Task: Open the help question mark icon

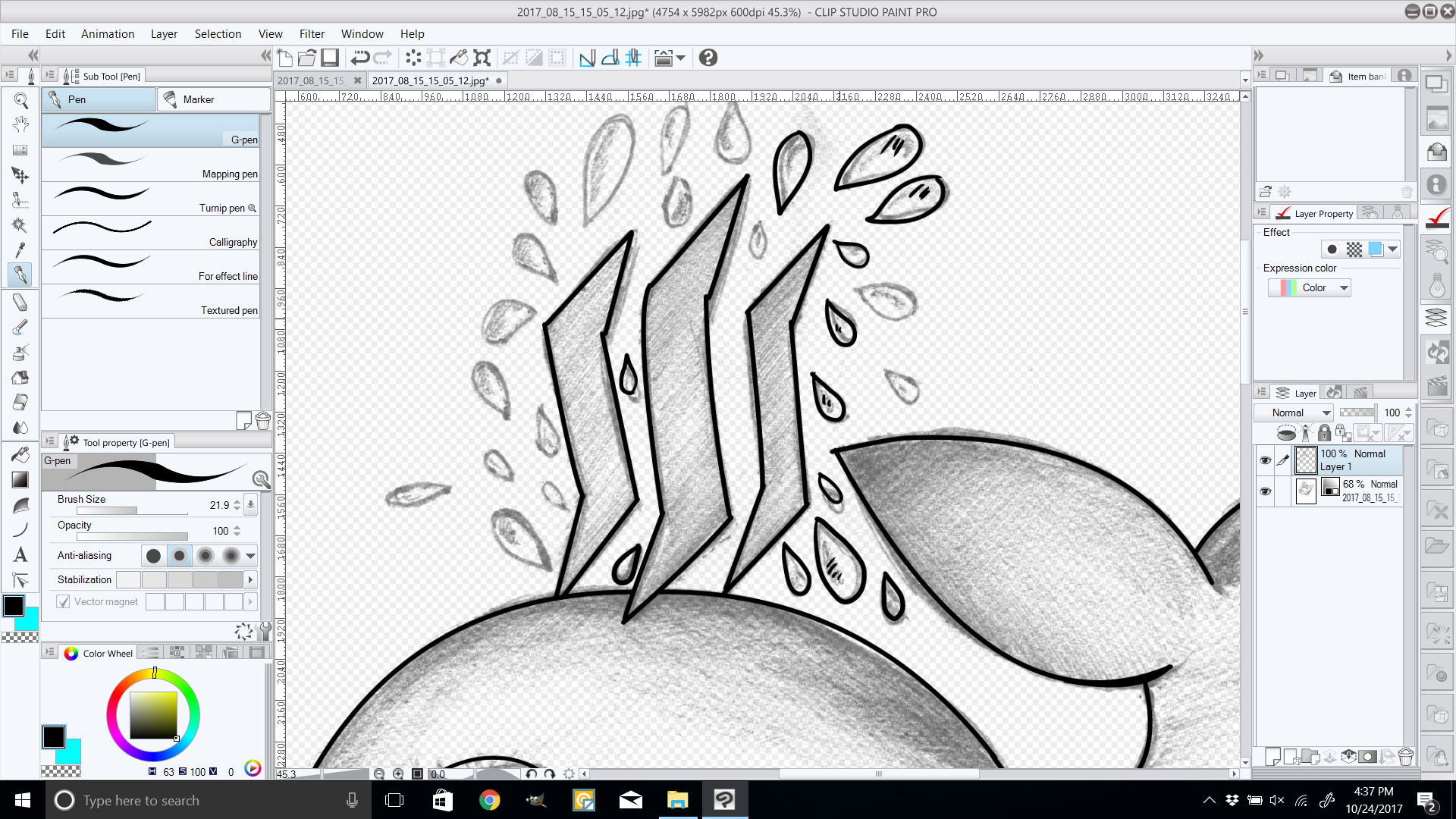Action: 708,58
